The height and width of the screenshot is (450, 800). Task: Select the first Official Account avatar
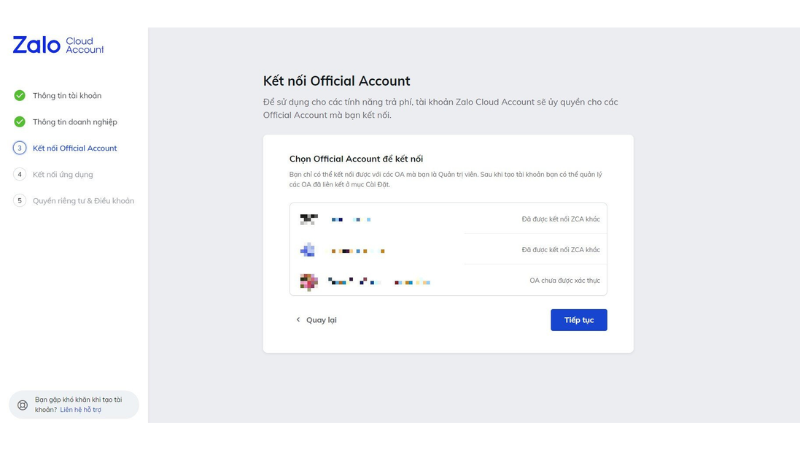click(308, 219)
